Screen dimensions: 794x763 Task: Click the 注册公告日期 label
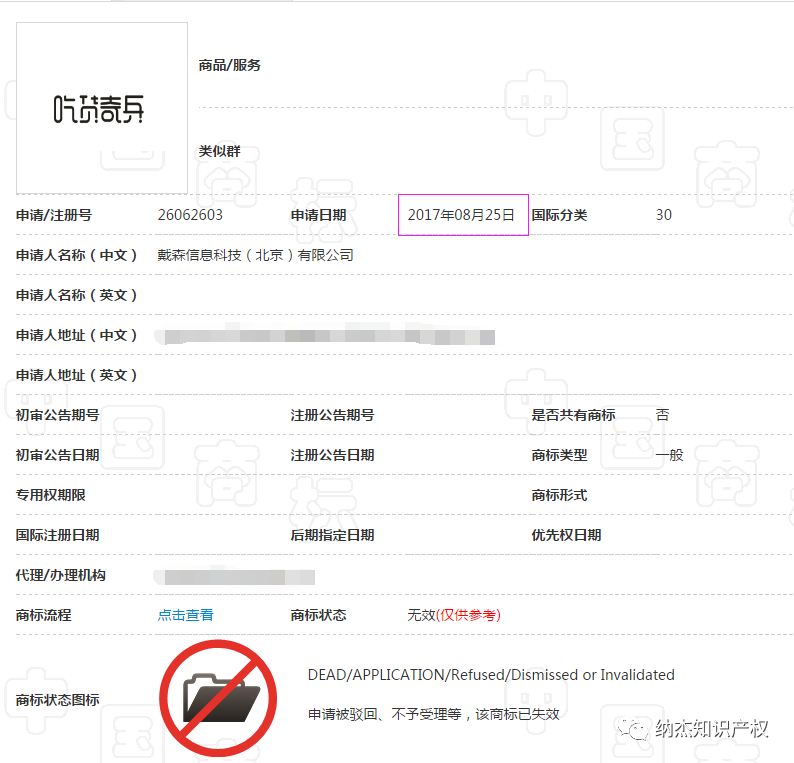(x=332, y=455)
